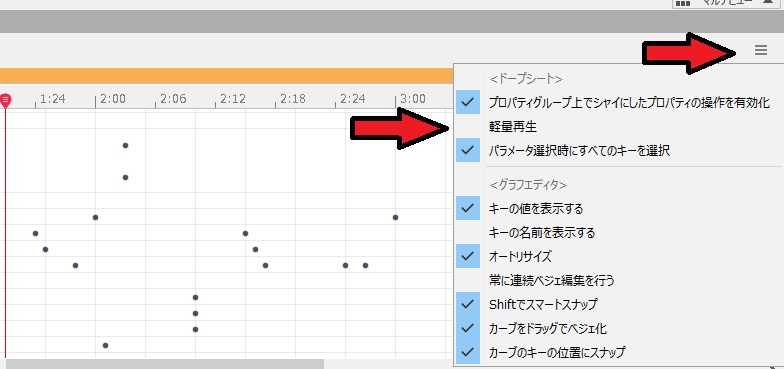Click the red playhead marker

point(6,100)
